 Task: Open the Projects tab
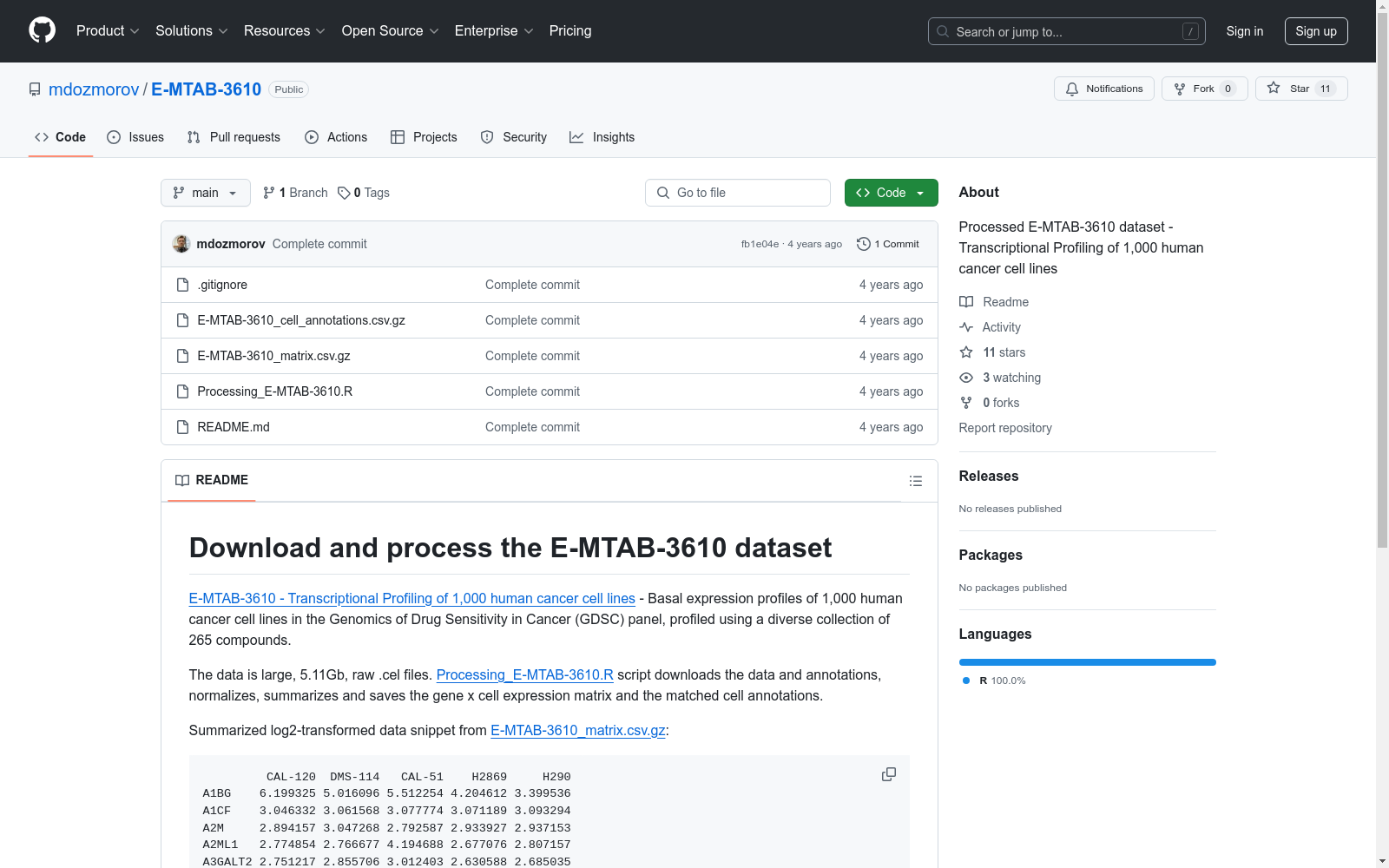[424, 137]
